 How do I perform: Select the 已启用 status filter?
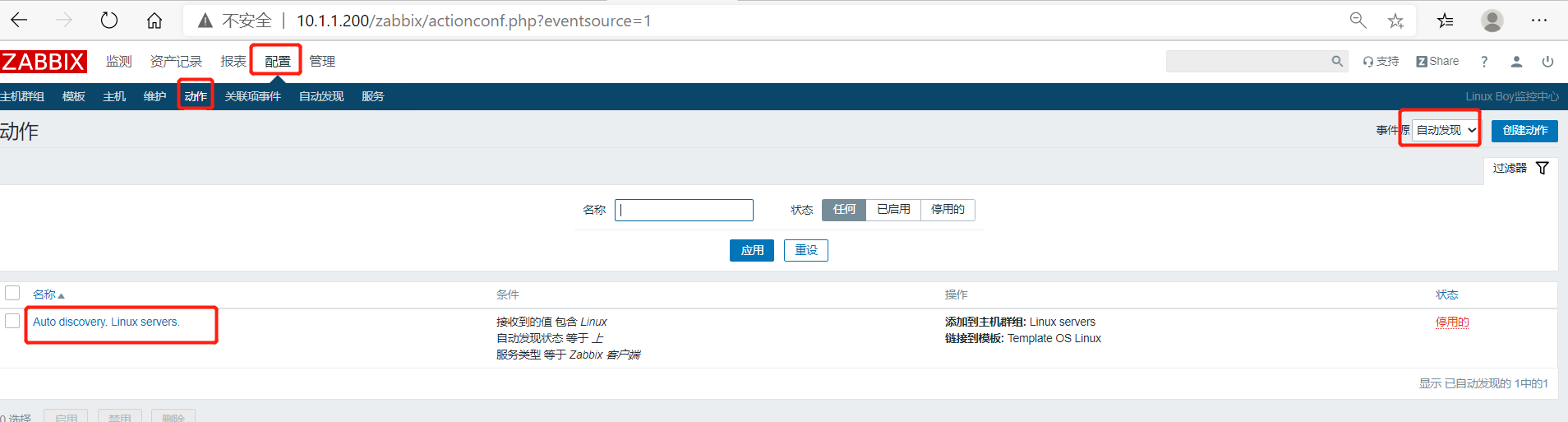[x=893, y=210]
